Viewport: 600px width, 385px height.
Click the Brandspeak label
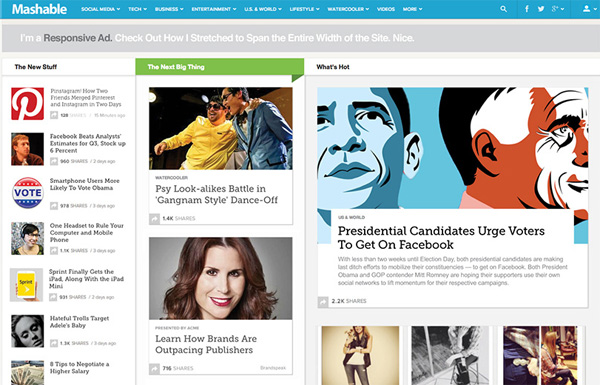273,368
